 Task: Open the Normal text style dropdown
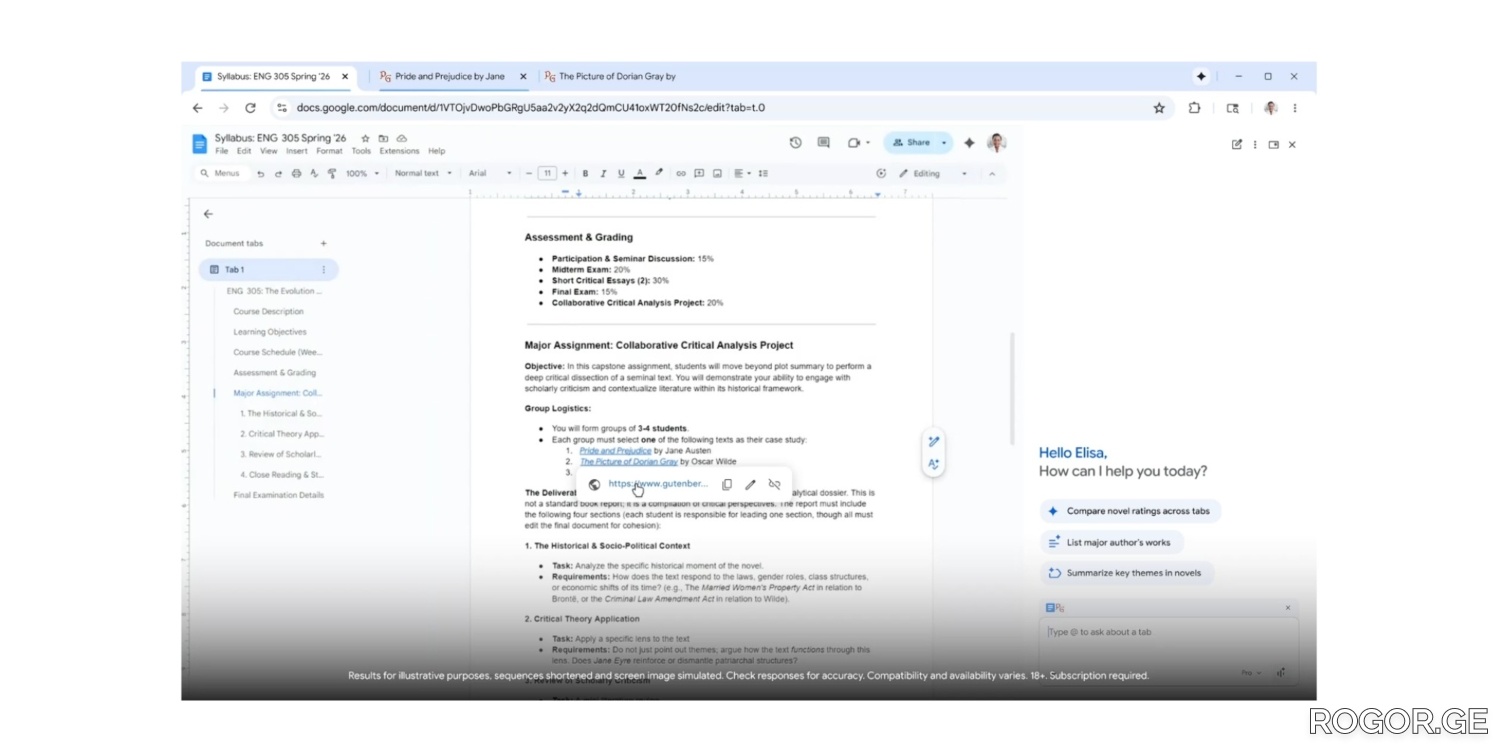[x=423, y=174]
